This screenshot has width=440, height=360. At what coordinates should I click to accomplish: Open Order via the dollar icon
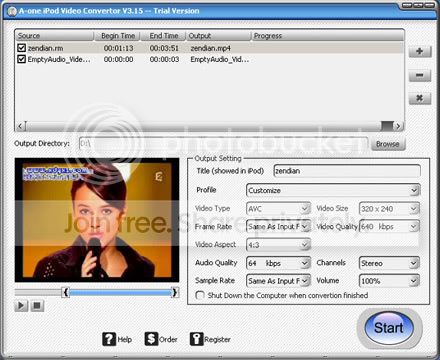pyautogui.click(x=151, y=339)
